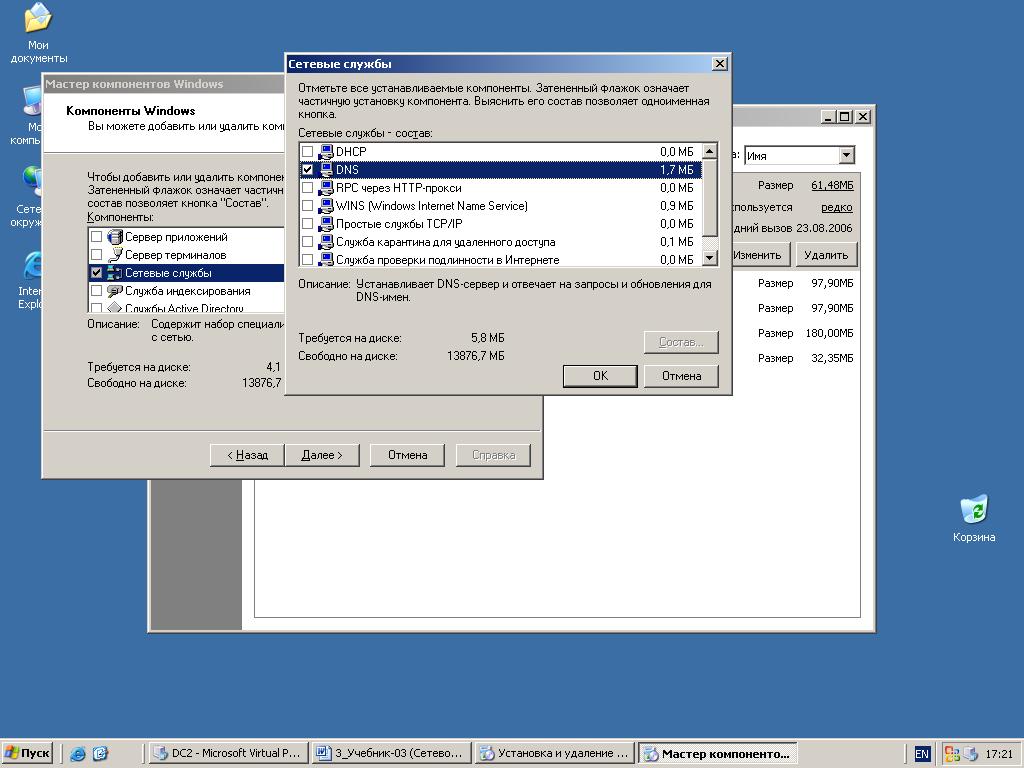The width and height of the screenshot is (1024, 768).
Task: Click the Сервер приложений component icon
Action: [114, 237]
